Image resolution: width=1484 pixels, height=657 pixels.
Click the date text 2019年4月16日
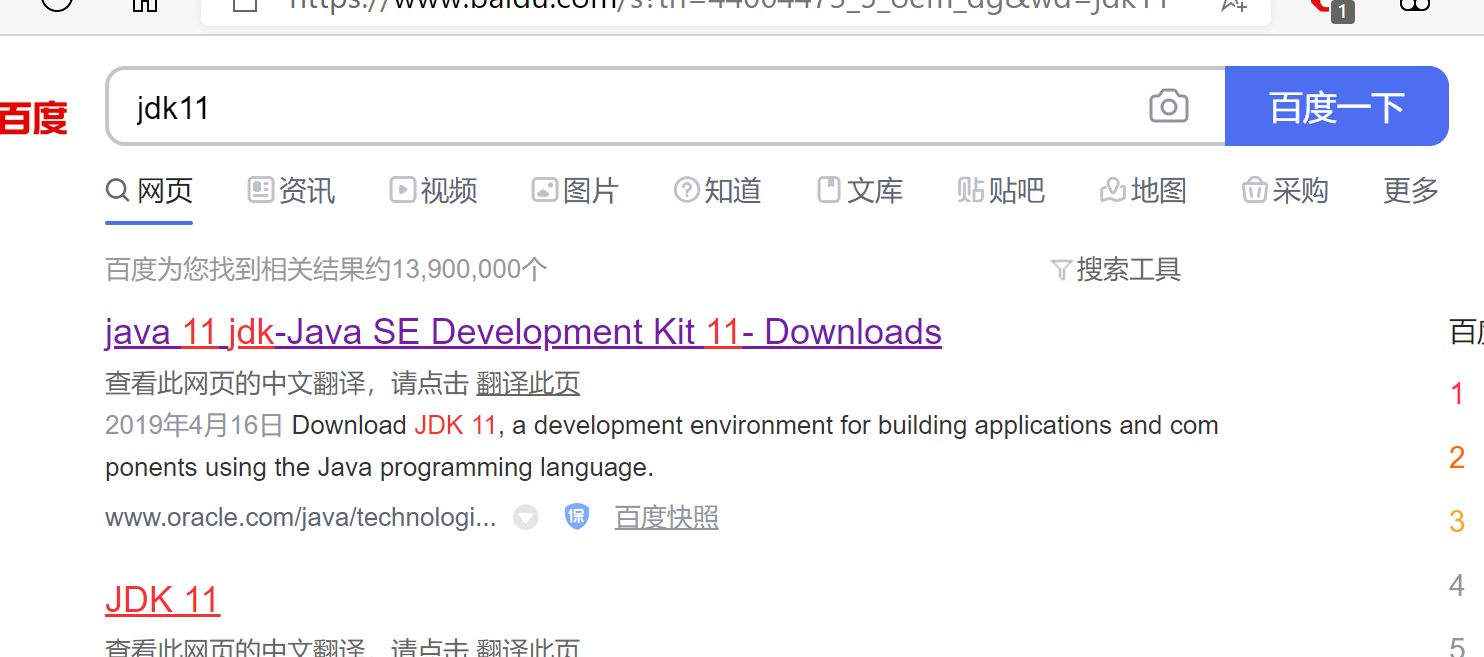(x=195, y=426)
